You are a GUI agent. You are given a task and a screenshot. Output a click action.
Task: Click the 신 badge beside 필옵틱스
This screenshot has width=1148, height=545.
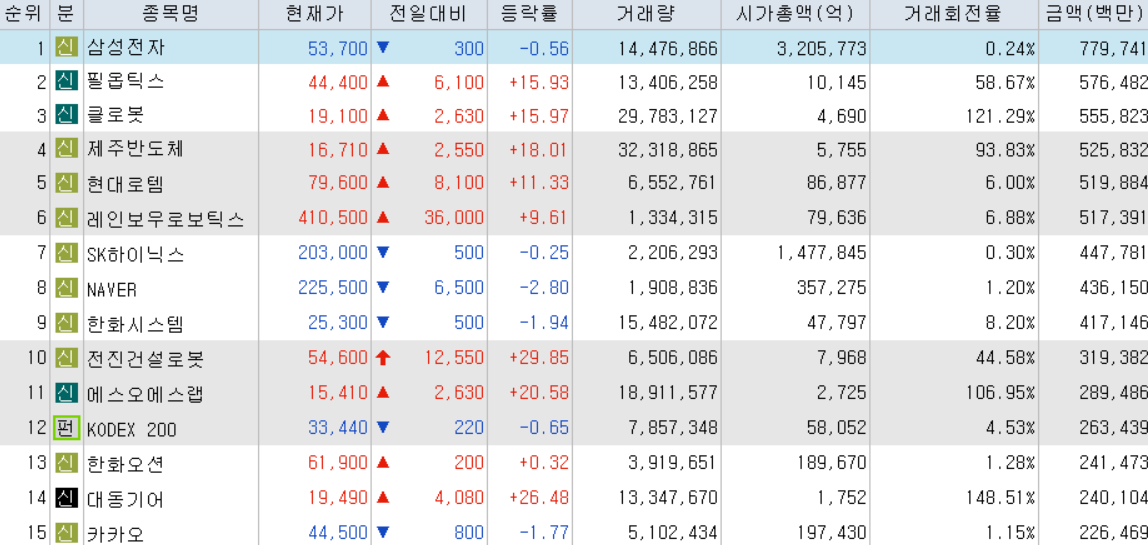[66, 82]
